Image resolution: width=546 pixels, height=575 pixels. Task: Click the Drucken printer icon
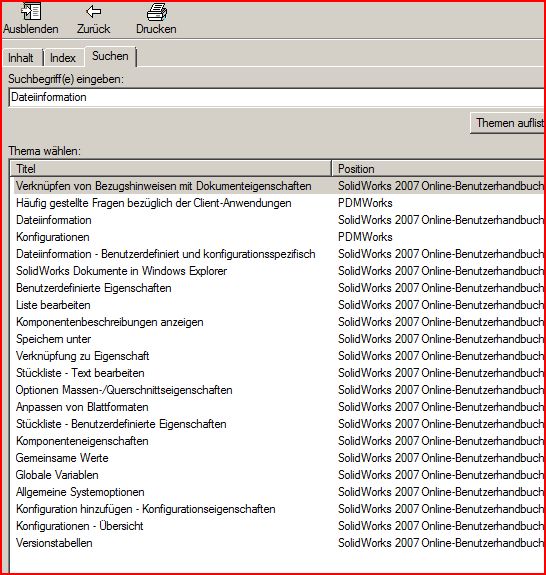point(157,11)
